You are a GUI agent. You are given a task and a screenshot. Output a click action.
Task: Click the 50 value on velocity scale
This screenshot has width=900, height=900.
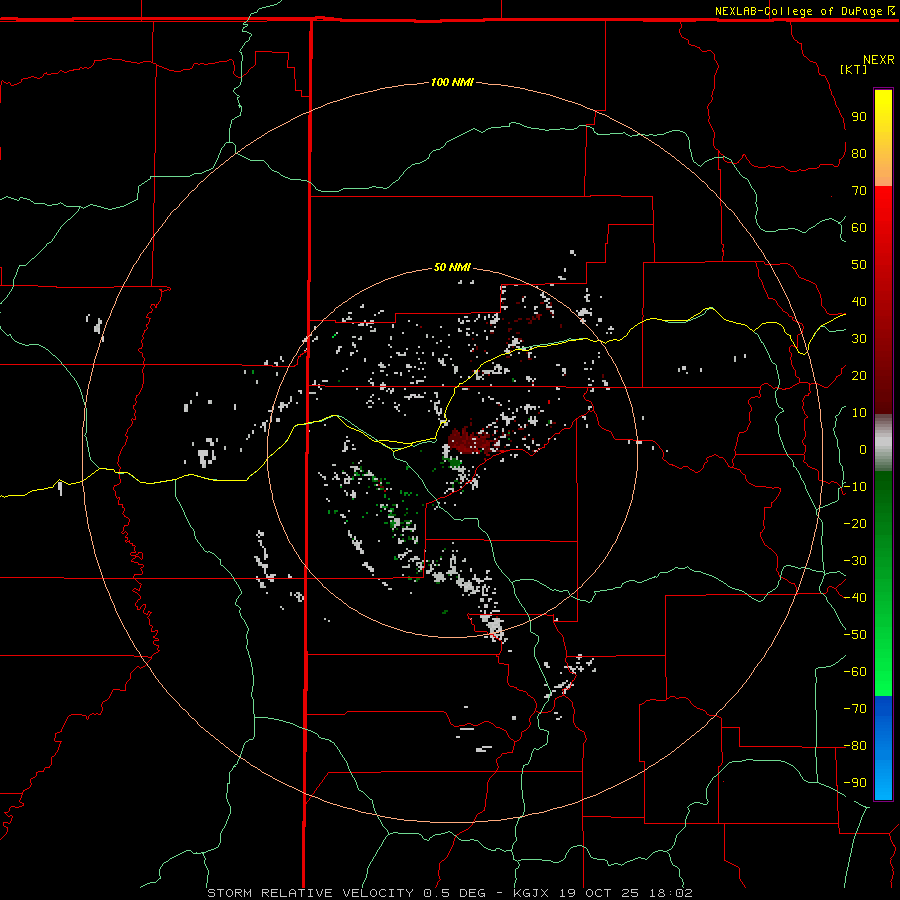pos(859,265)
